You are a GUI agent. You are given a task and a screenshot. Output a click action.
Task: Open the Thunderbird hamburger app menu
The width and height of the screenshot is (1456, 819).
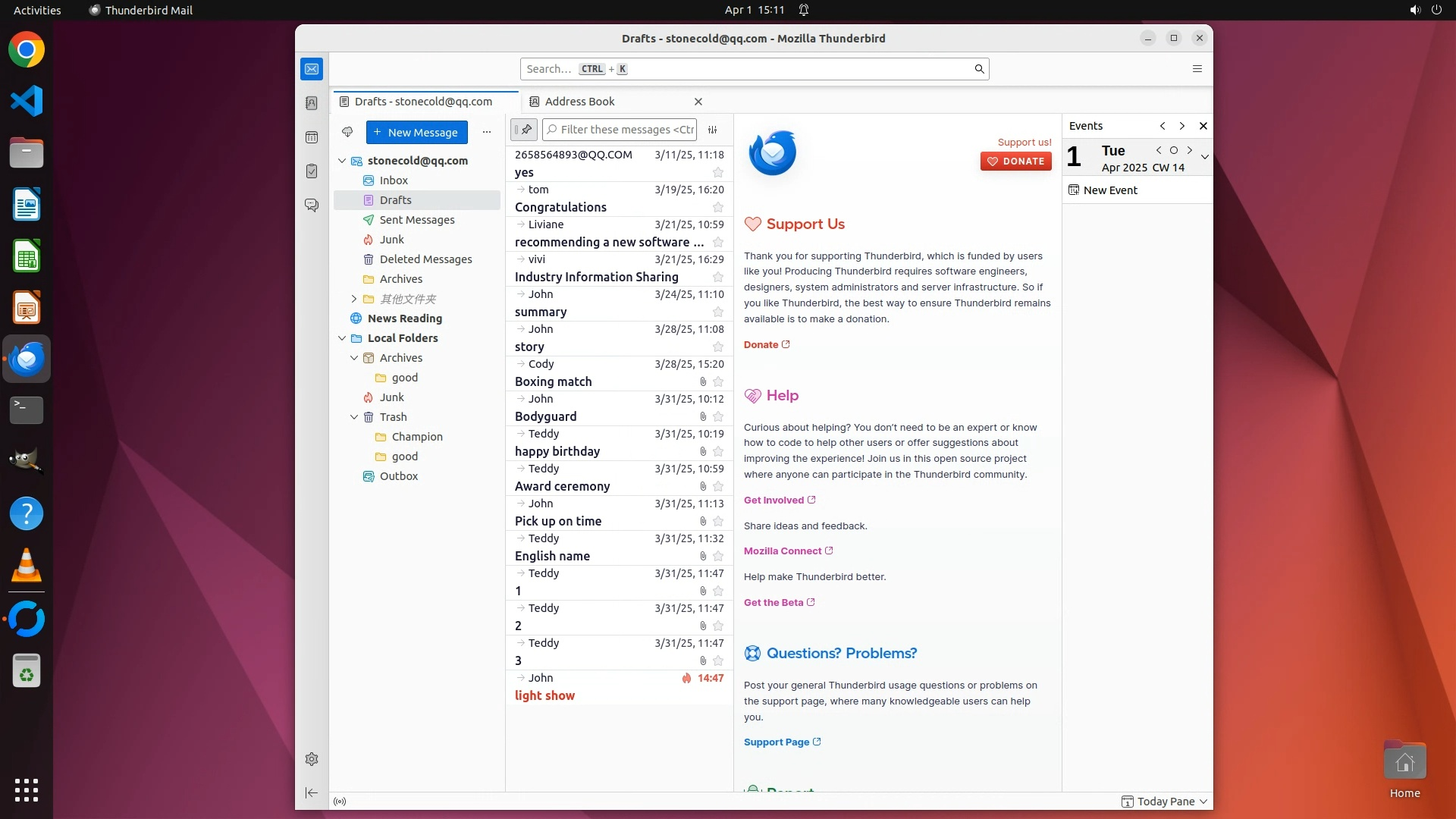tap(1197, 69)
